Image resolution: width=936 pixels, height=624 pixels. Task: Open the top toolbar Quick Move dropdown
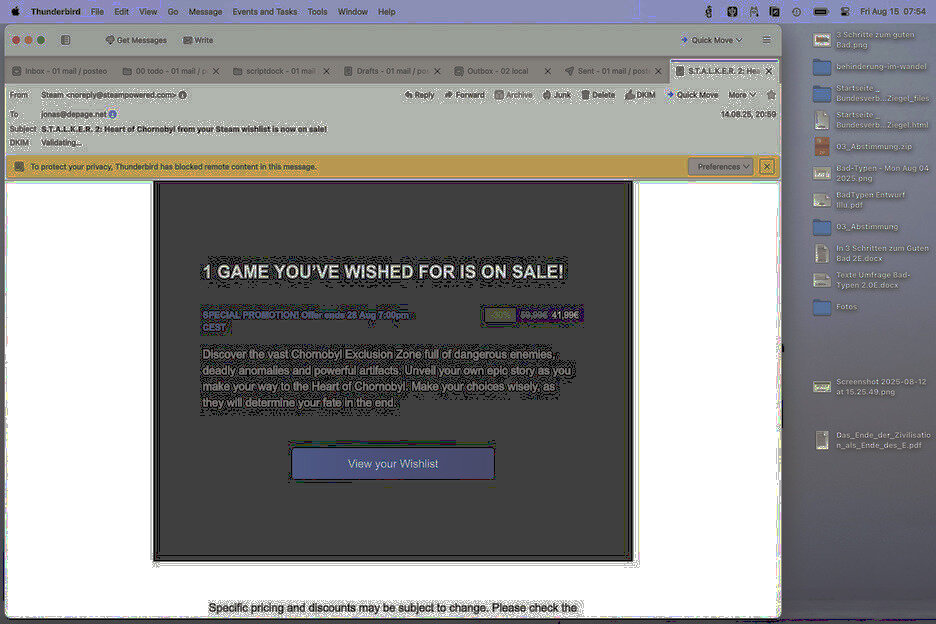click(711, 40)
